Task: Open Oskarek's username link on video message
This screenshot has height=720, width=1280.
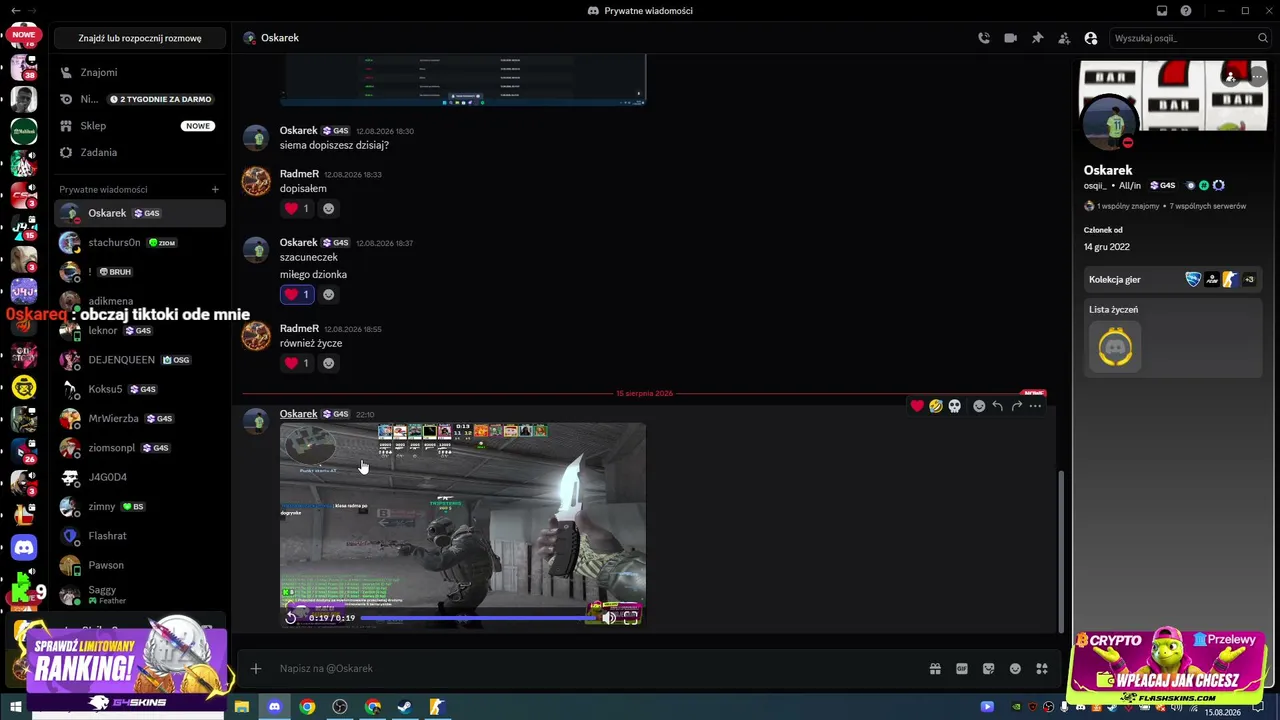Action: [299, 414]
